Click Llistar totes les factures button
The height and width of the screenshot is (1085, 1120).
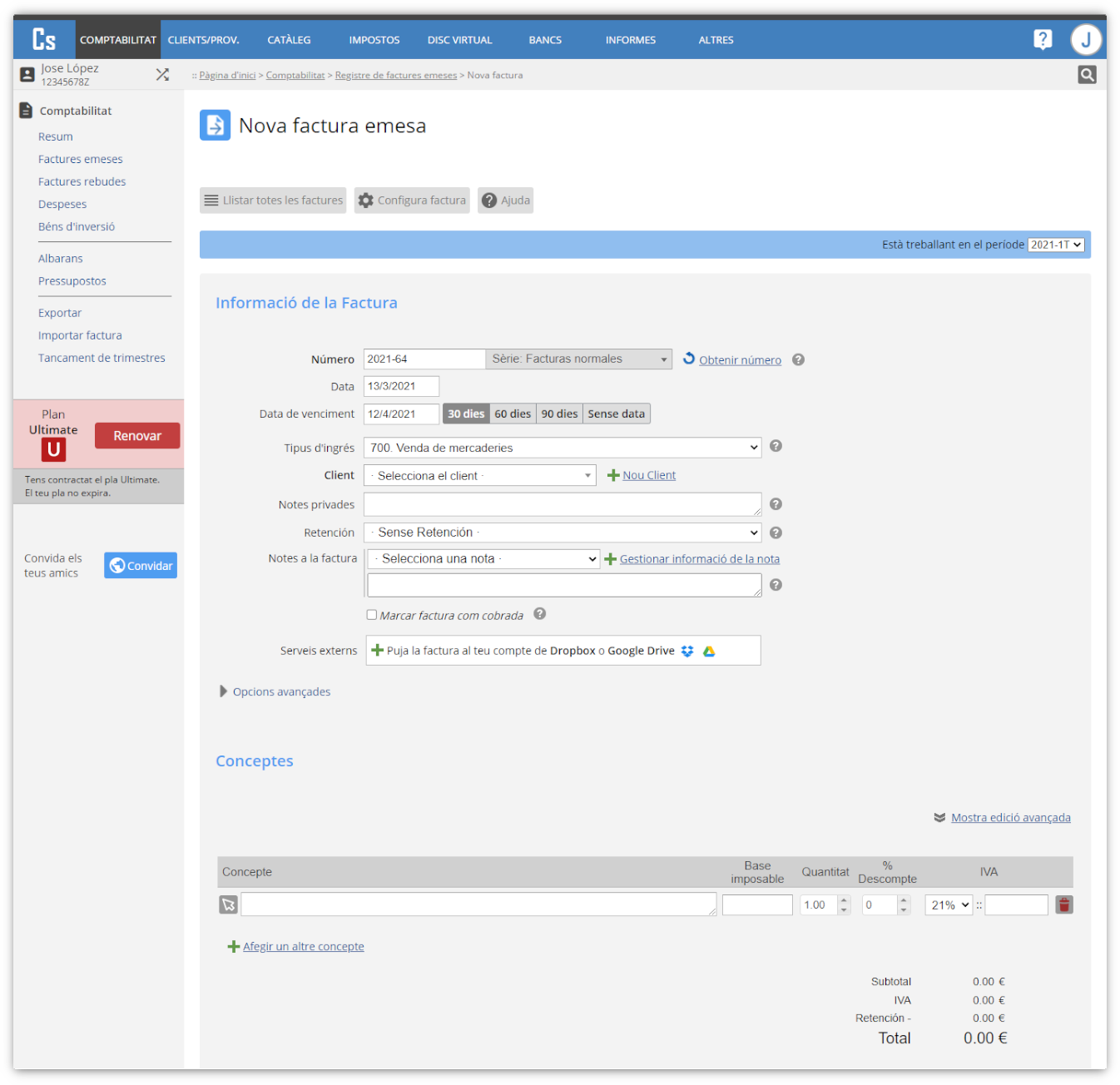click(273, 201)
